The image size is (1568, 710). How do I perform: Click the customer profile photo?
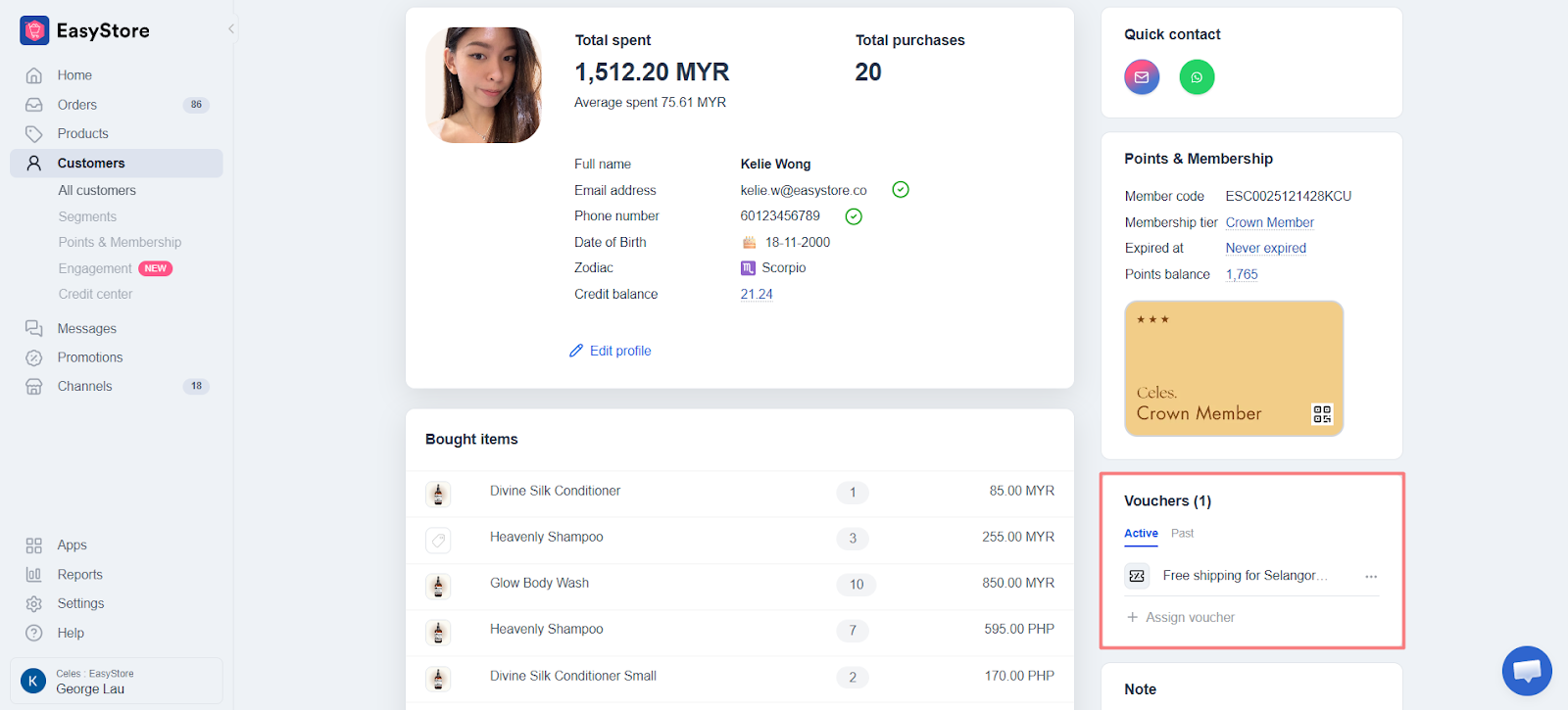pos(484,85)
